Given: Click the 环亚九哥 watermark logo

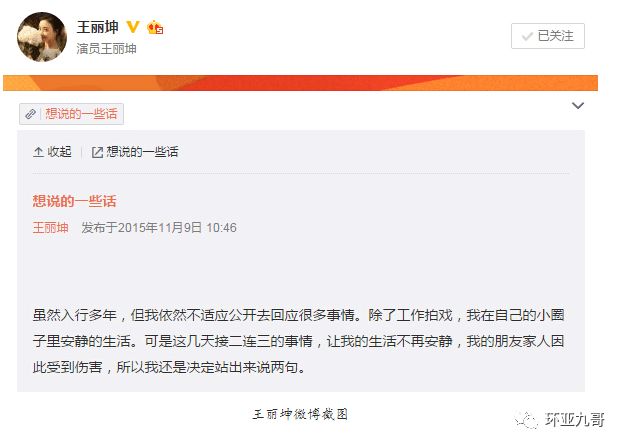Looking at the screenshot, I should 560,420.
